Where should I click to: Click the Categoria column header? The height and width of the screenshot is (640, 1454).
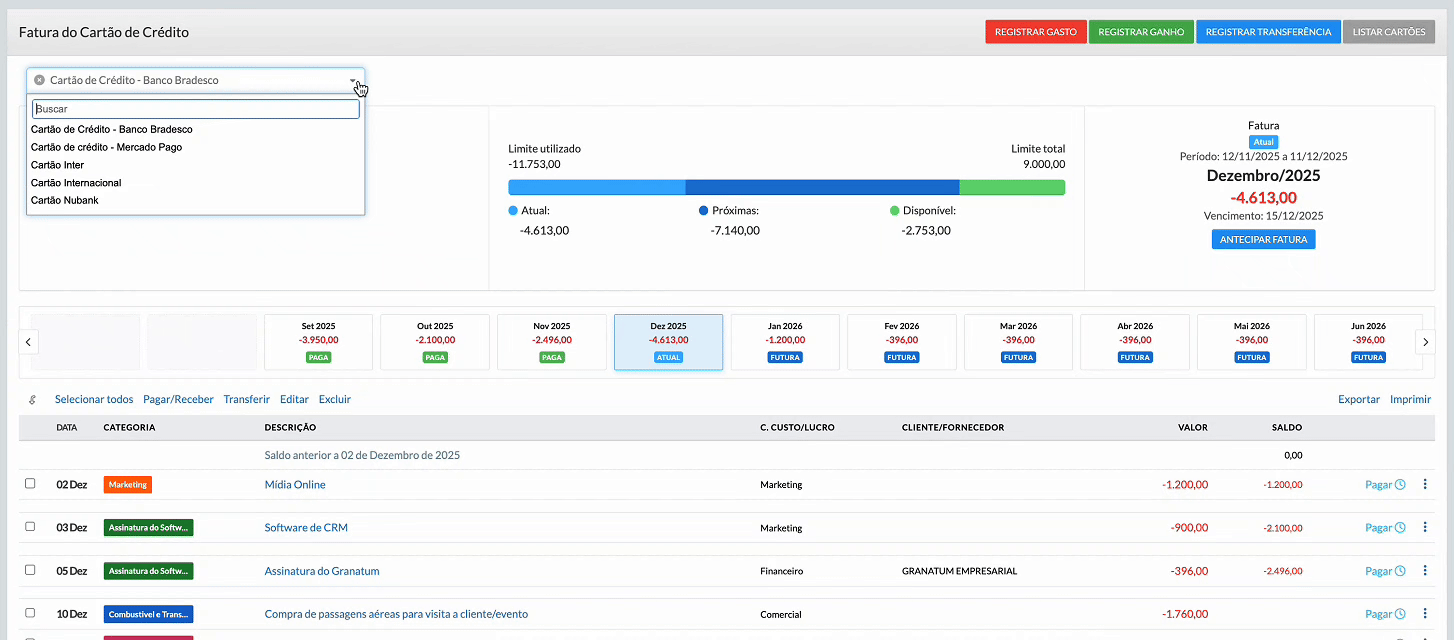point(129,427)
